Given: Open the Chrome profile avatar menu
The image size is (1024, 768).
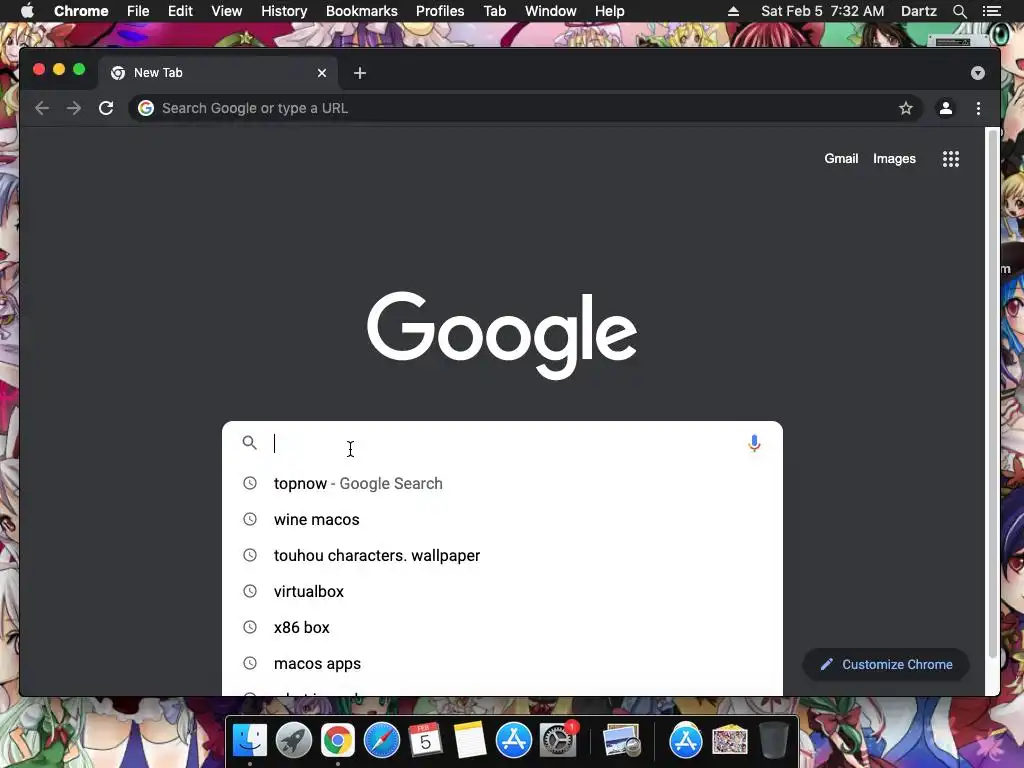Looking at the screenshot, I should (945, 108).
